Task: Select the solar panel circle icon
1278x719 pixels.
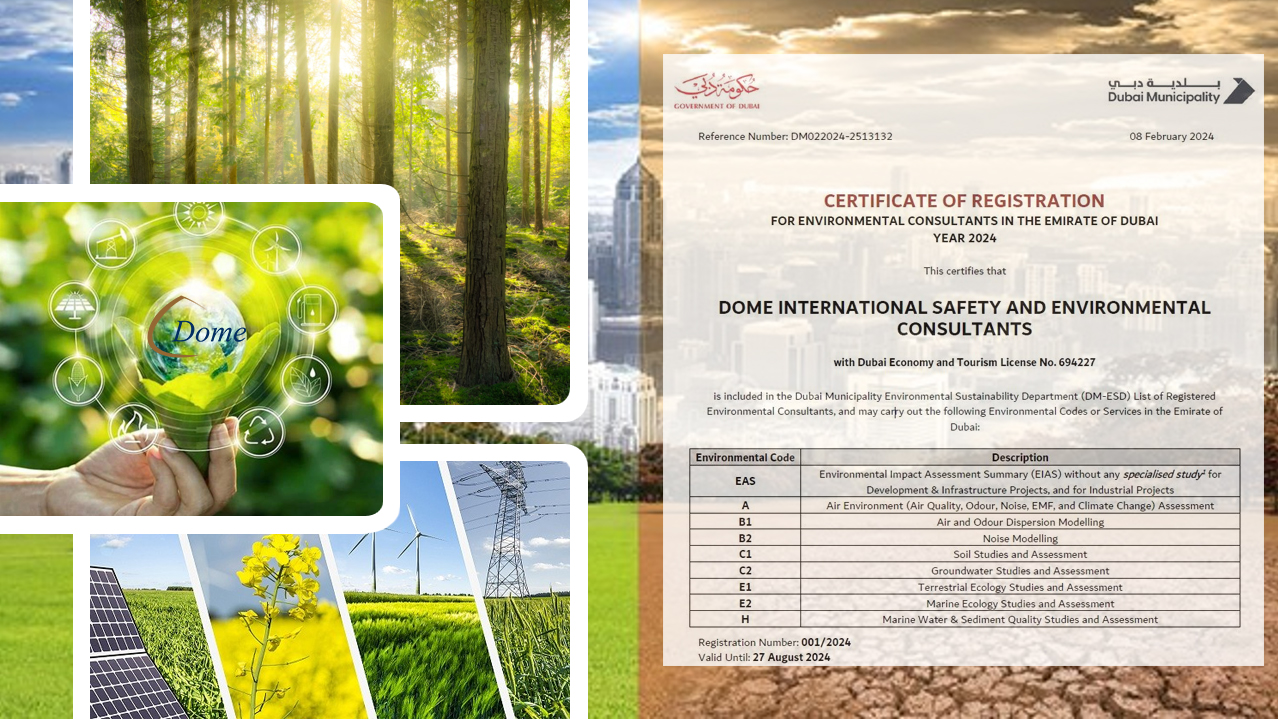Action: 73,307
